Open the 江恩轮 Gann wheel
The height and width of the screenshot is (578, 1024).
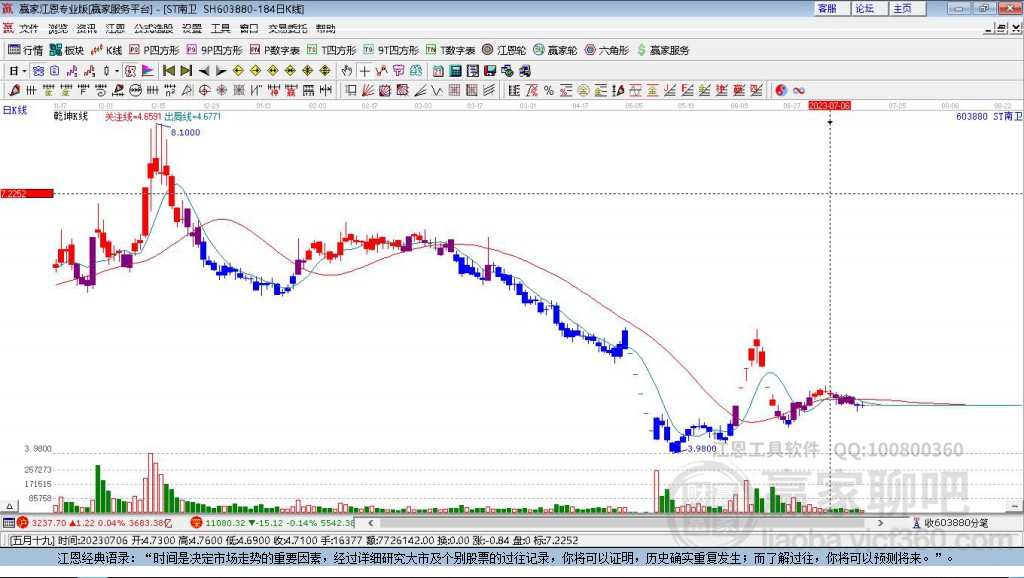point(504,50)
